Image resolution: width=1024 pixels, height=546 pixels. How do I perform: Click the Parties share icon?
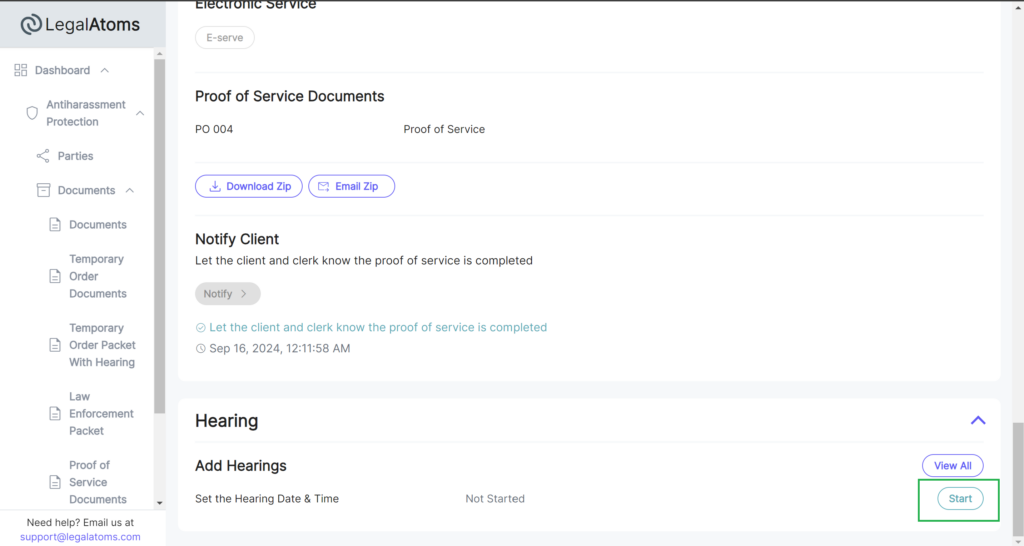tap(43, 156)
